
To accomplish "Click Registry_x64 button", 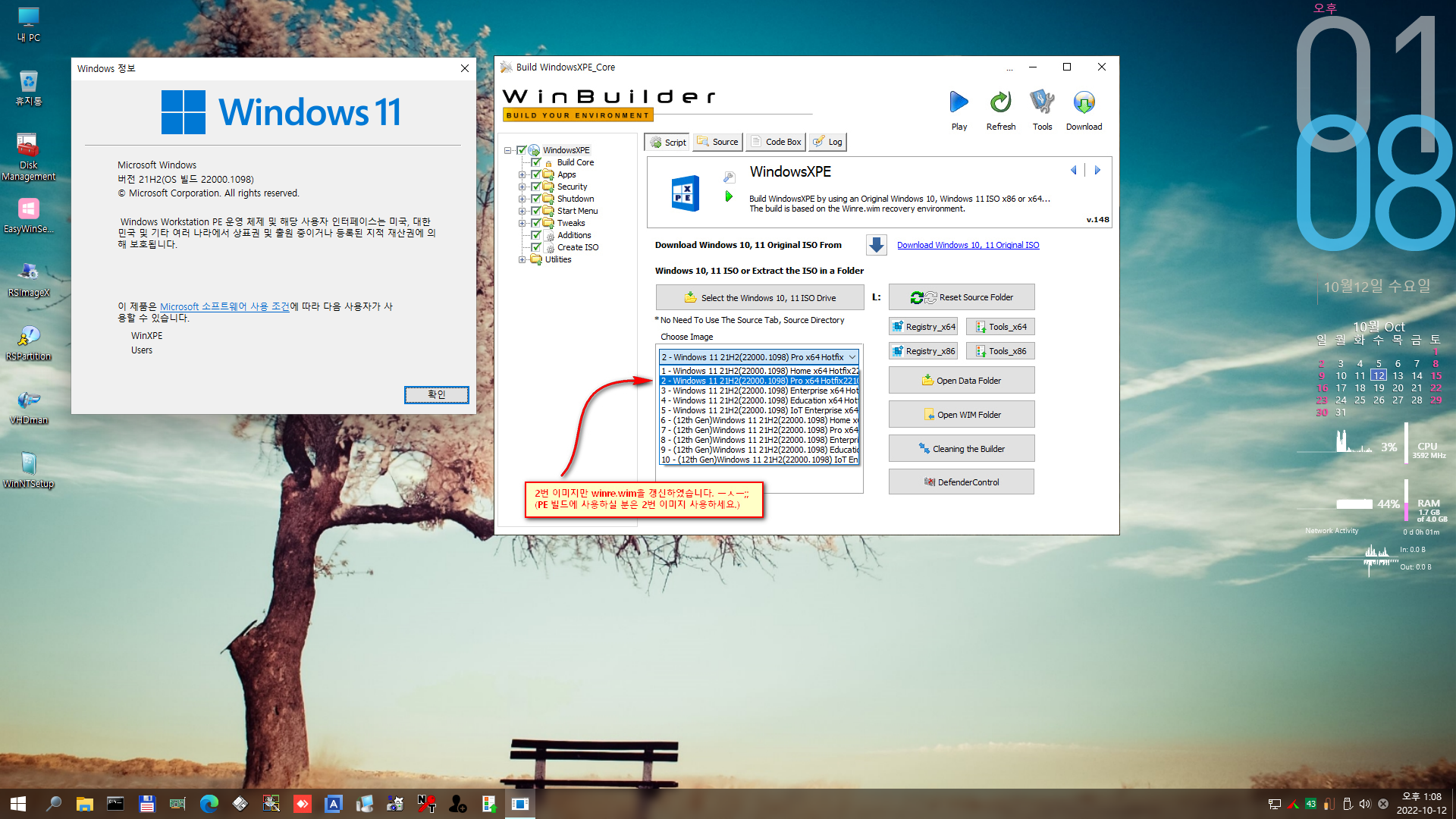I will pos(923,327).
